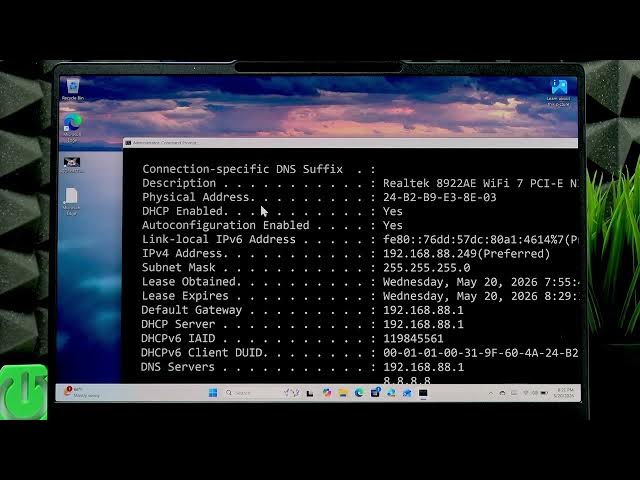Click the DNS Servers value 192.168.88.1
Screen dimensions: 640x480
(x=423, y=367)
